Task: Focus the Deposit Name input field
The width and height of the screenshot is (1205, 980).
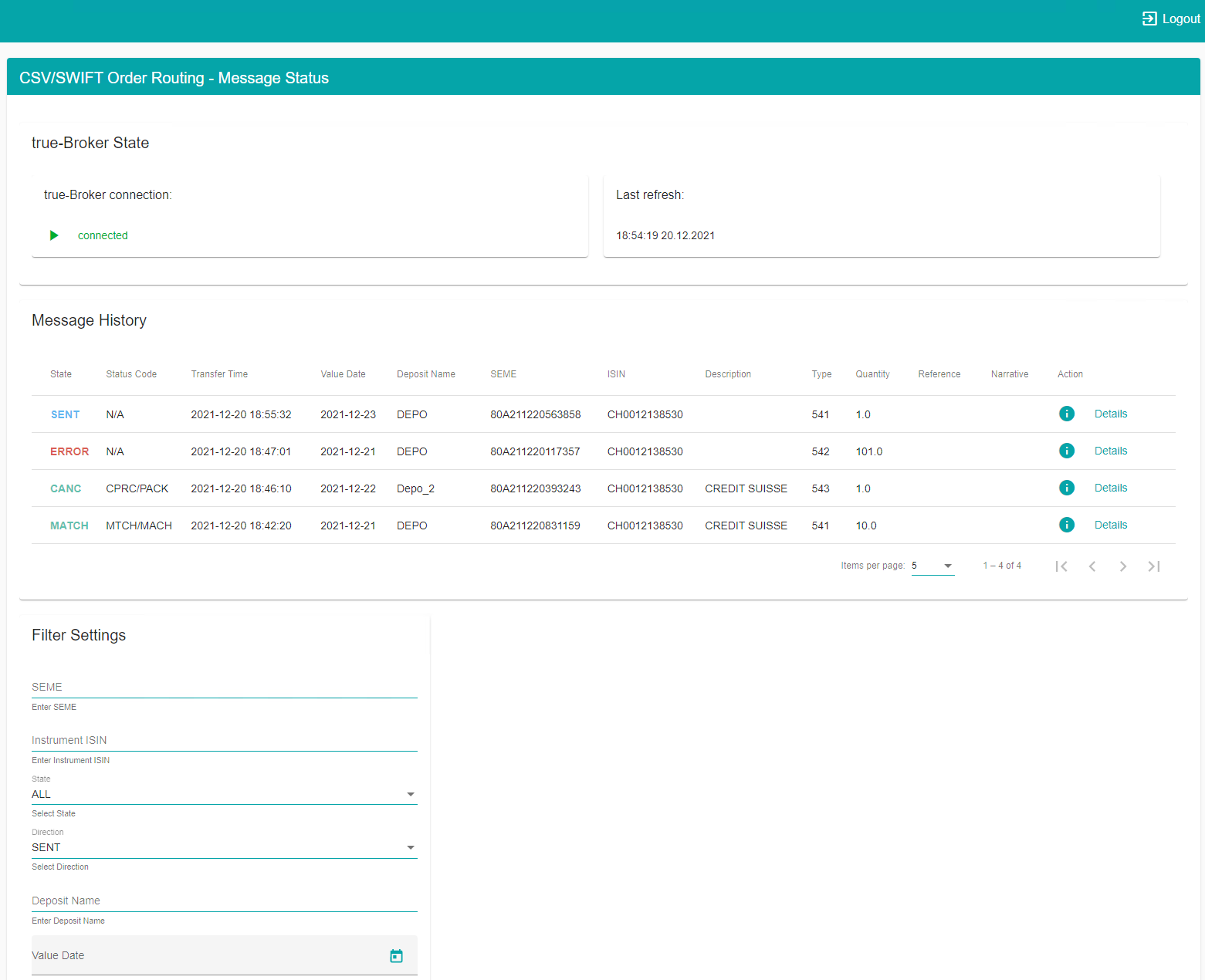Action: (224, 901)
